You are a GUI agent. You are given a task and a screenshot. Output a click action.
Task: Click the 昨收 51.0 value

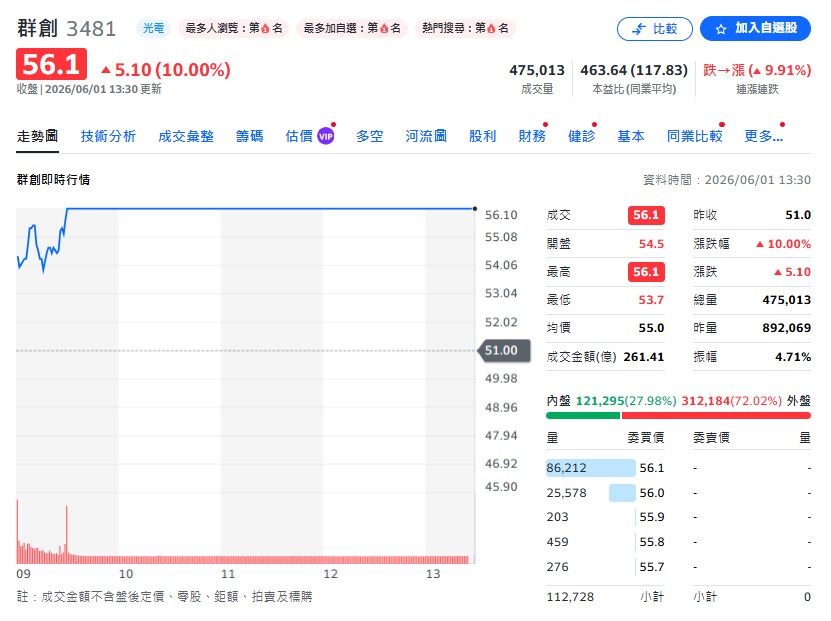coord(798,215)
